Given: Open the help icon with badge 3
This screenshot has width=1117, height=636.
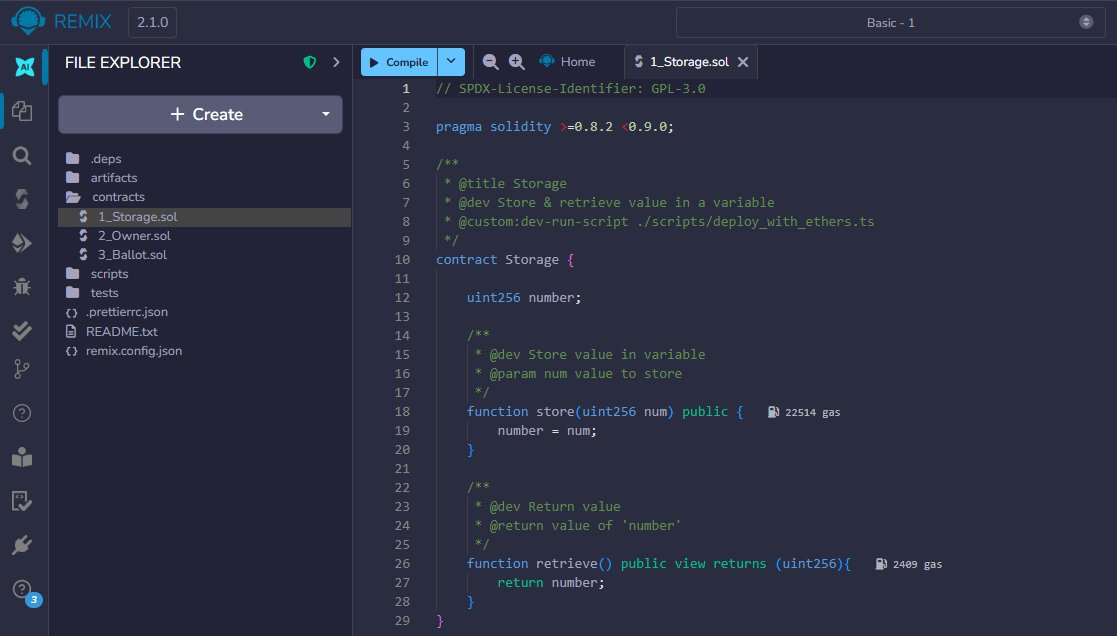Looking at the screenshot, I should (24, 590).
